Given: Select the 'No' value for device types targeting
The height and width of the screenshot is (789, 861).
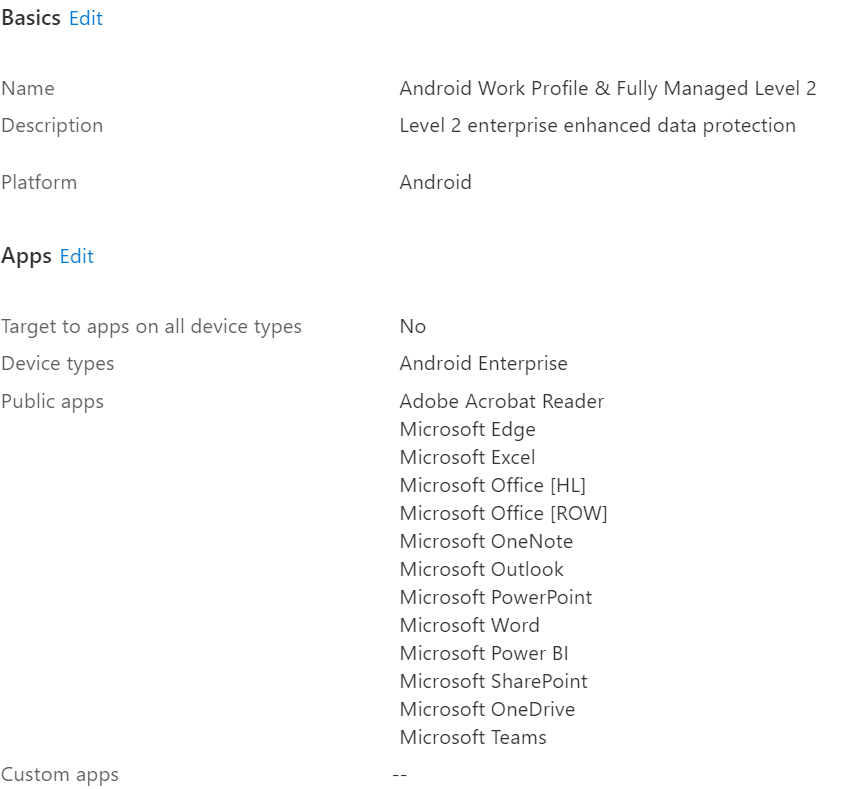Looking at the screenshot, I should [x=412, y=326].
